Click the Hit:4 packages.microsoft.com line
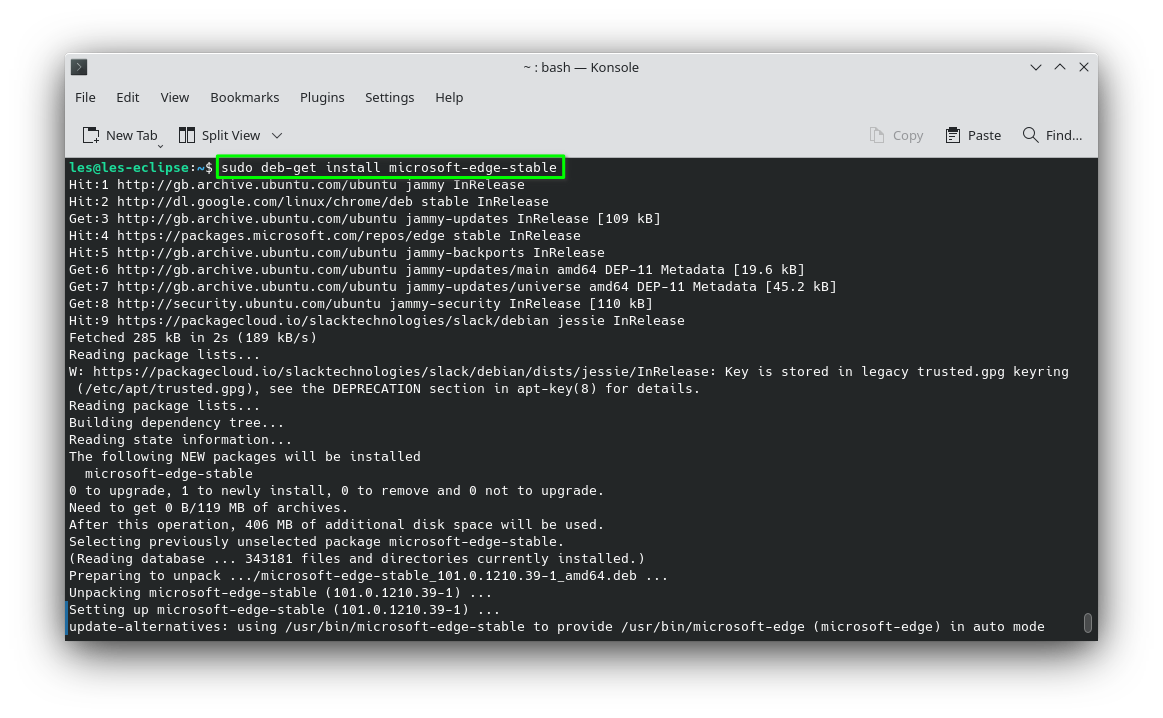The width and height of the screenshot is (1163, 718). coord(325,236)
